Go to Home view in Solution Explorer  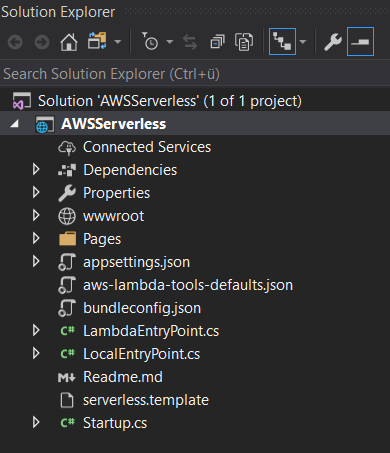pos(69,42)
